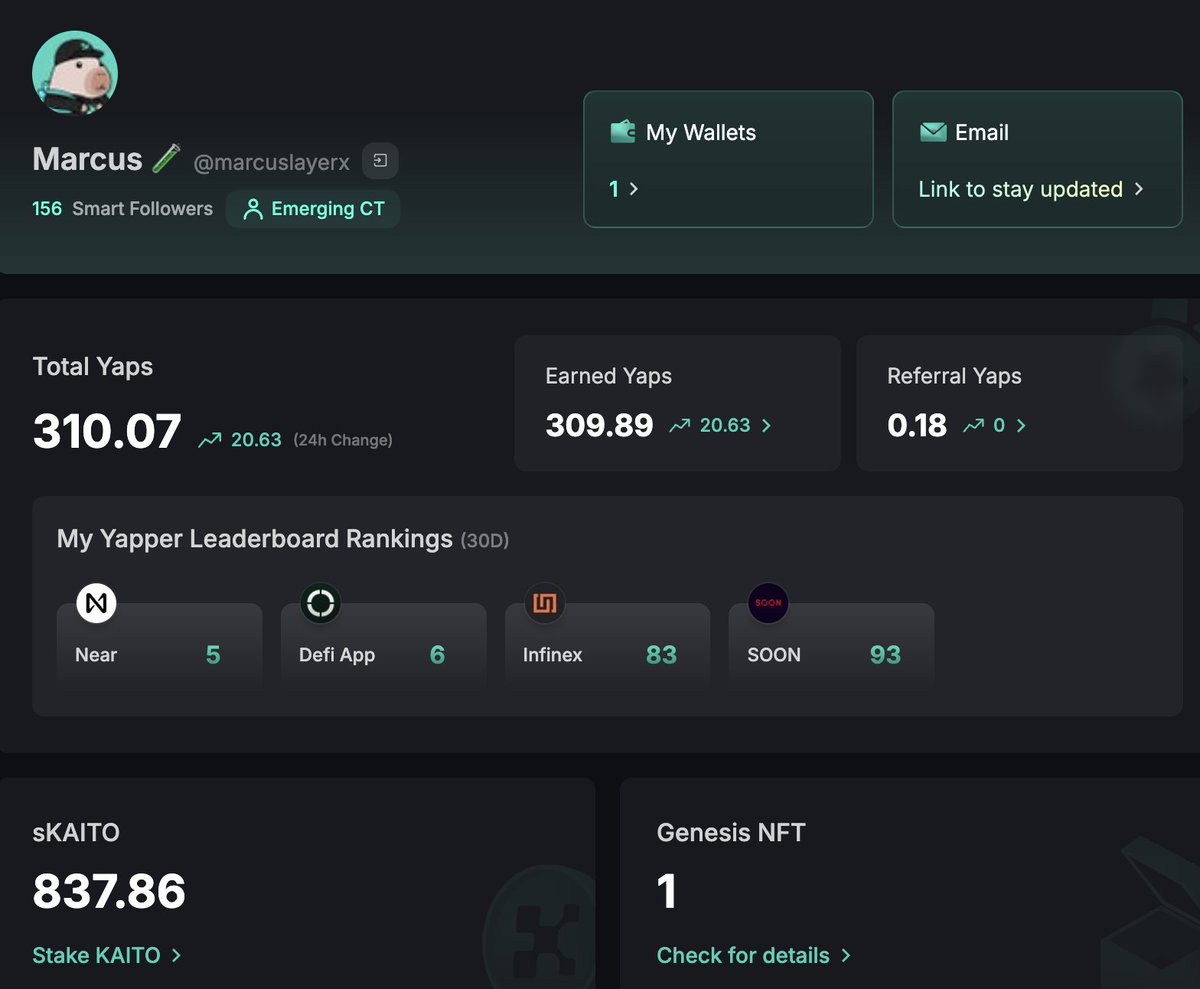Viewport: 1200px width, 989px height.
Task: Click chevron next to Check for details
Action: coord(846,955)
